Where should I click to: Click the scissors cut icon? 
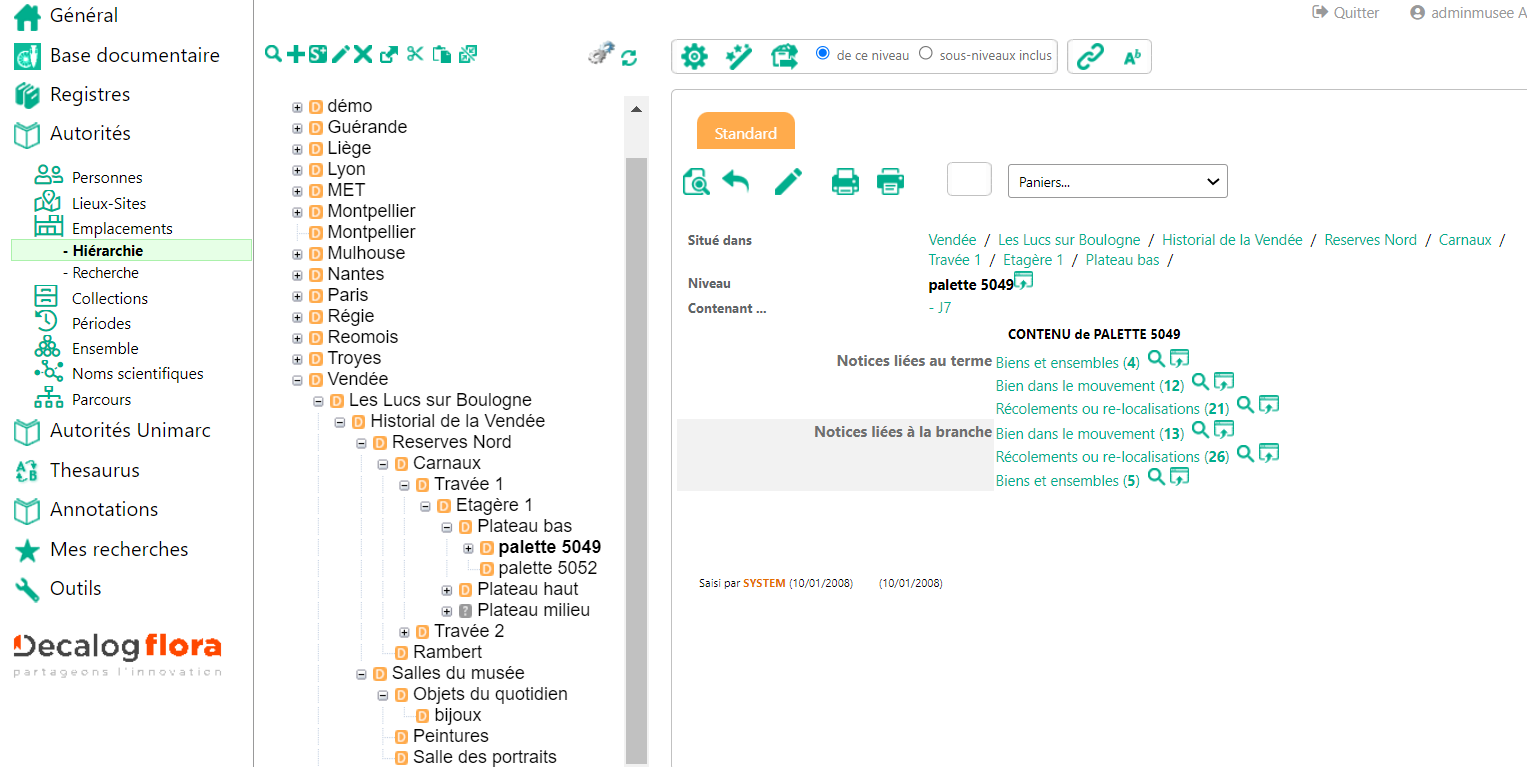pos(415,55)
